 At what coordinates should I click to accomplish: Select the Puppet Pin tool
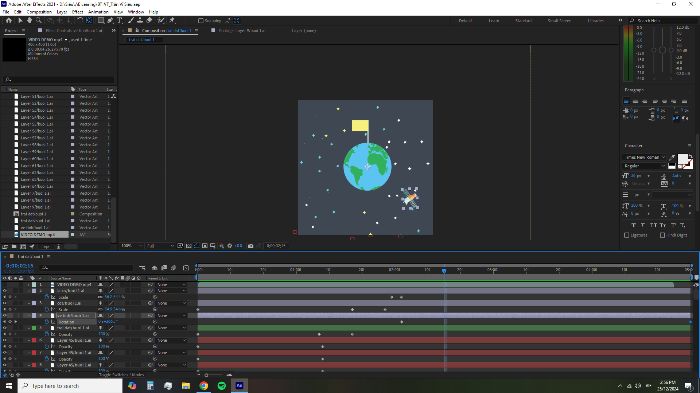click(172, 21)
